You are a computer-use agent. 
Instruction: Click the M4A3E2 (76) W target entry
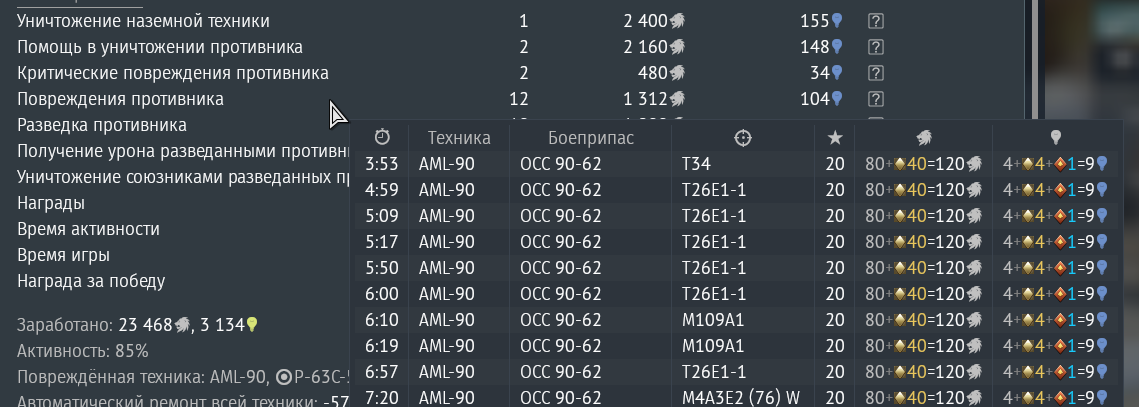(x=743, y=398)
